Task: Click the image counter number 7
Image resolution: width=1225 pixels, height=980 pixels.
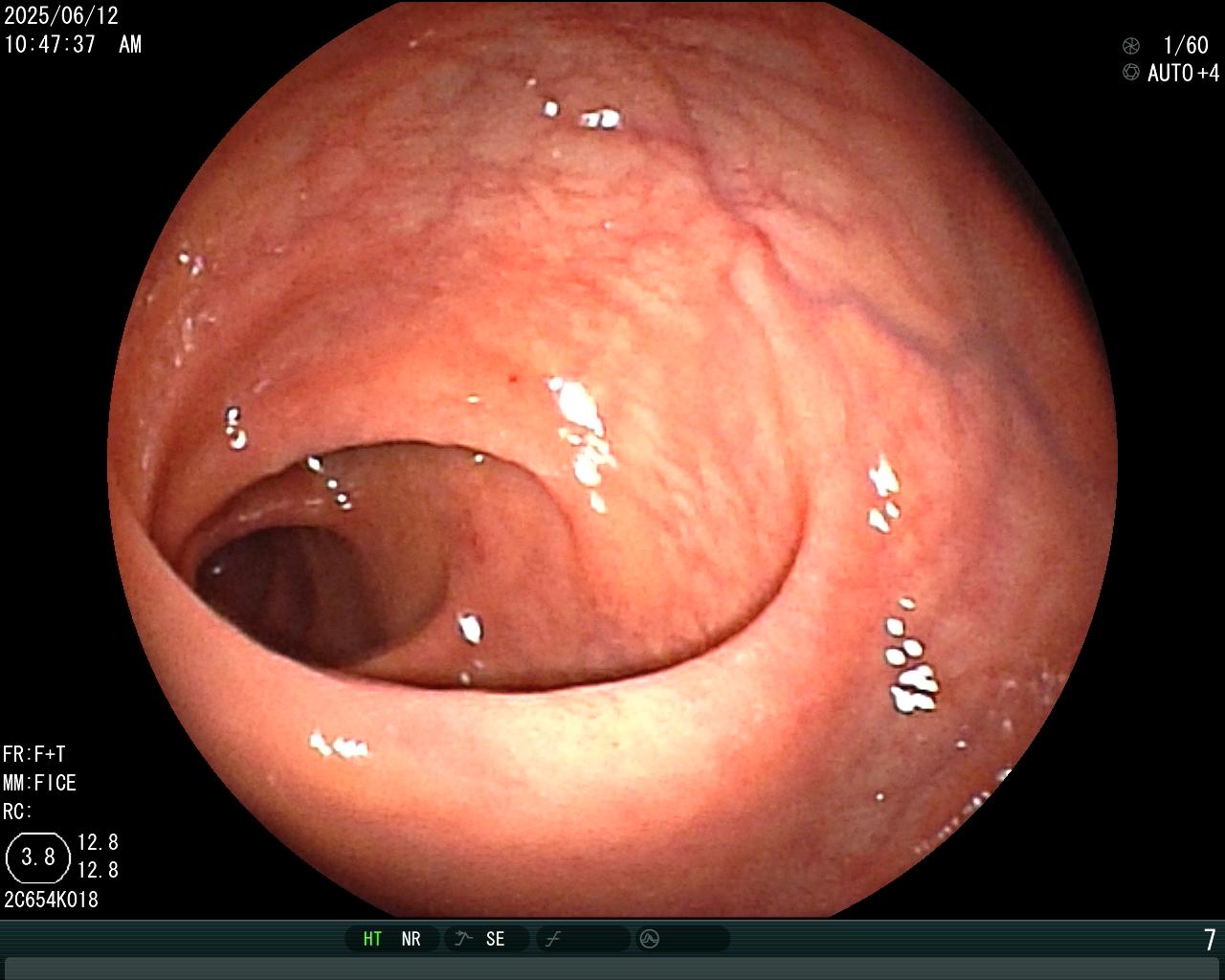Action: point(1210,940)
